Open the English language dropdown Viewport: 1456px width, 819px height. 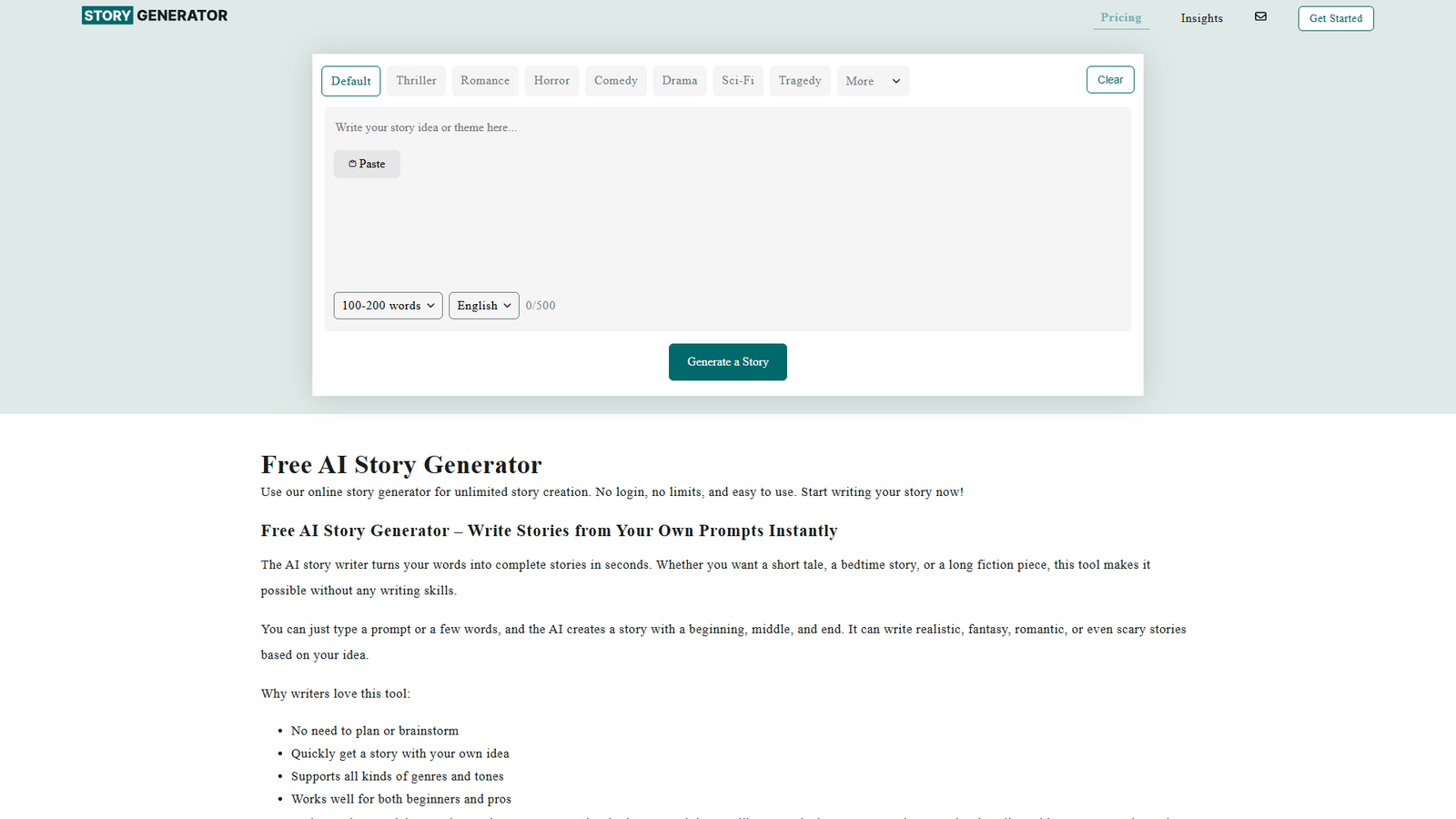coord(484,306)
